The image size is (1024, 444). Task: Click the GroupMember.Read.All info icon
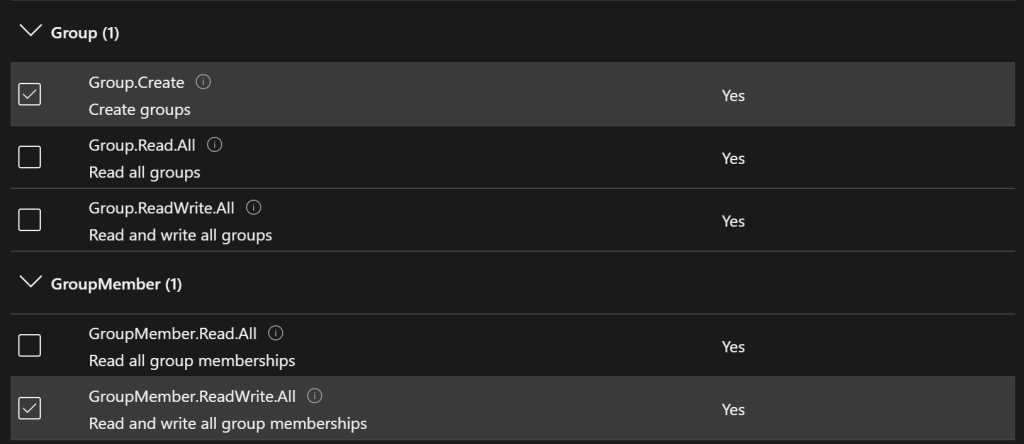[x=276, y=333]
